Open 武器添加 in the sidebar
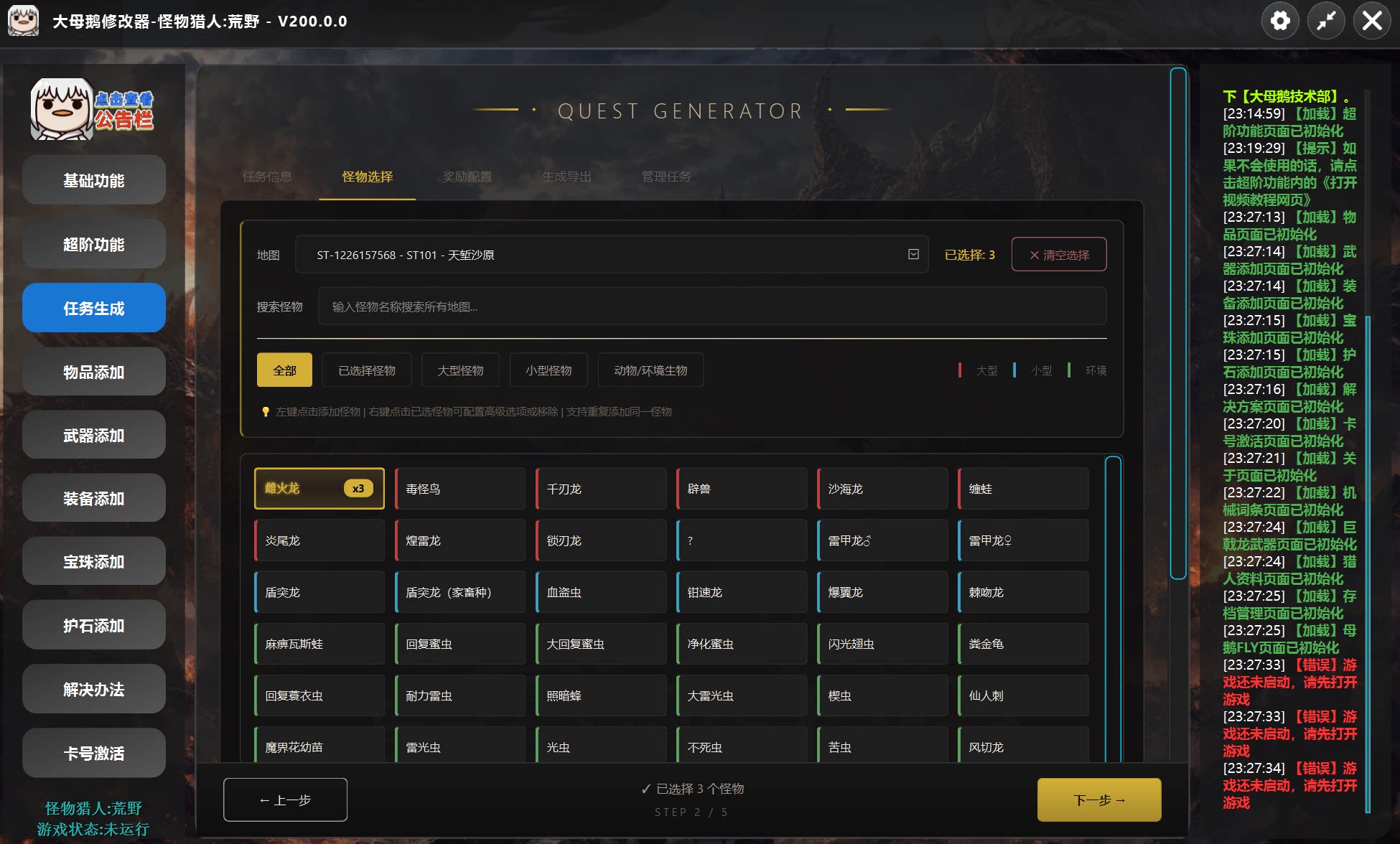1400x844 pixels. (x=94, y=435)
